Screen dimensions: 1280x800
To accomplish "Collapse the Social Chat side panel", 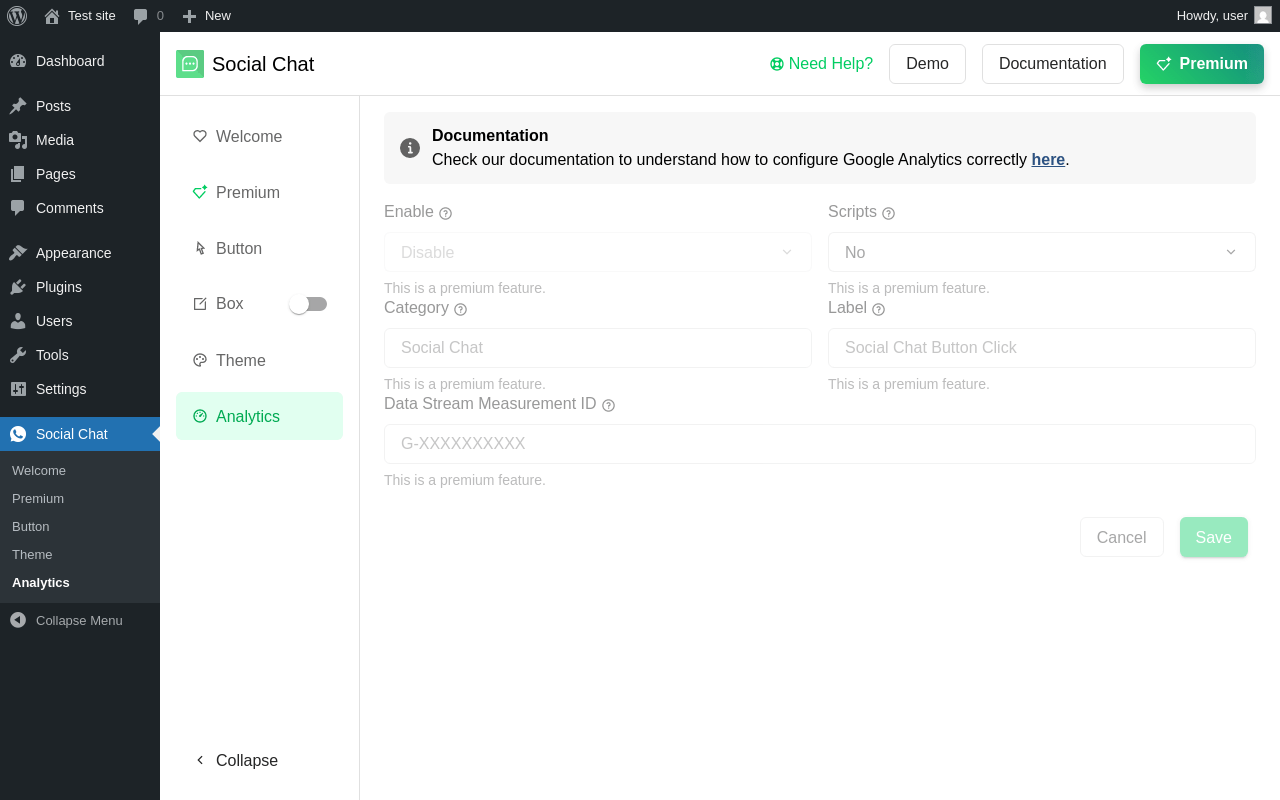I will coord(236,760).
